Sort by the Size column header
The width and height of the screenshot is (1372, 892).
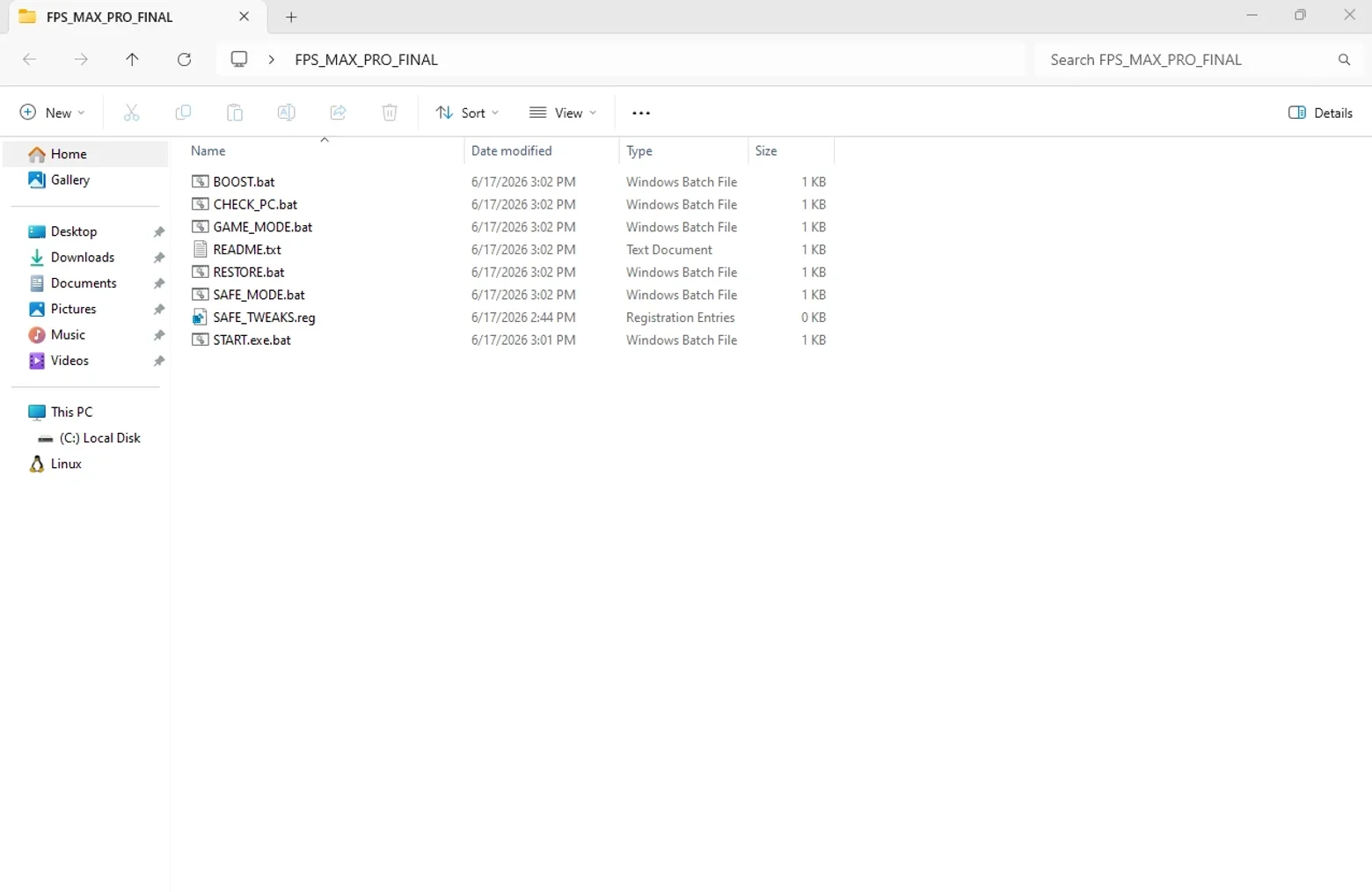(791, 150)
